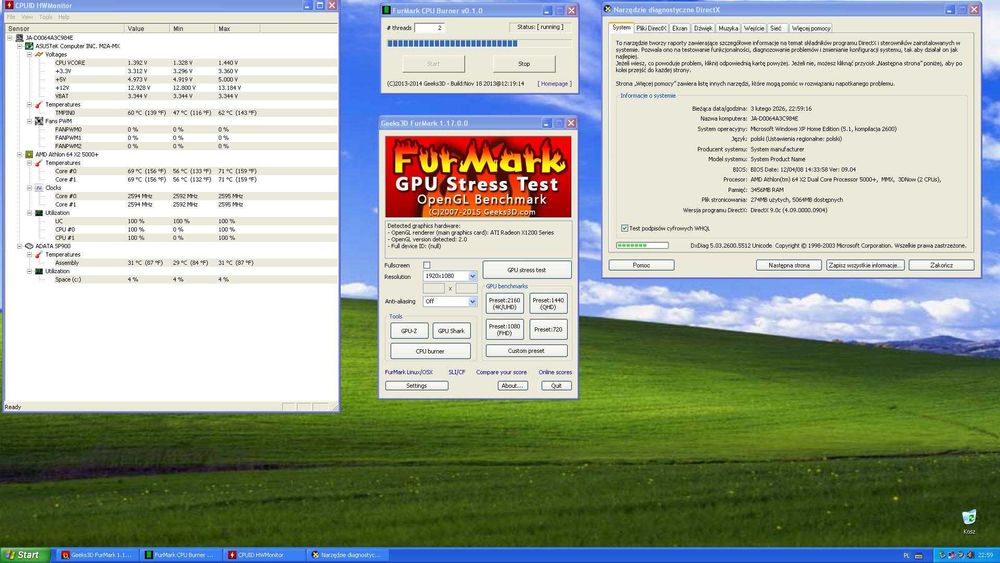Image resolution: width=1000 pixels, height=563 pixels.
Task: Switch to the Sieć tab
Action: tap(776, 28)
